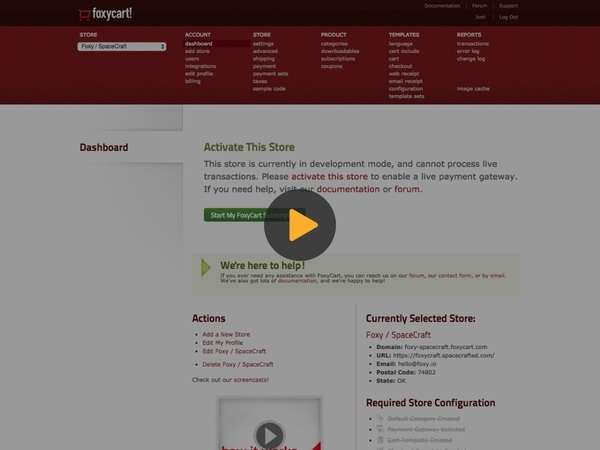
Task: Click Edit My Profile action
Action: pos(223,343)
